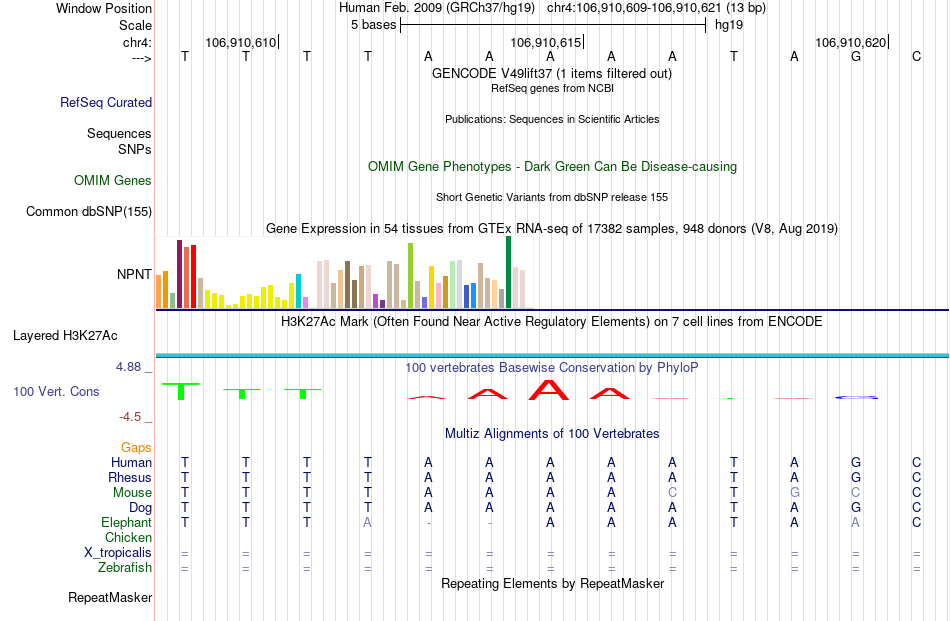Open the Layered H3K27Ac track label

pos(65,336)
